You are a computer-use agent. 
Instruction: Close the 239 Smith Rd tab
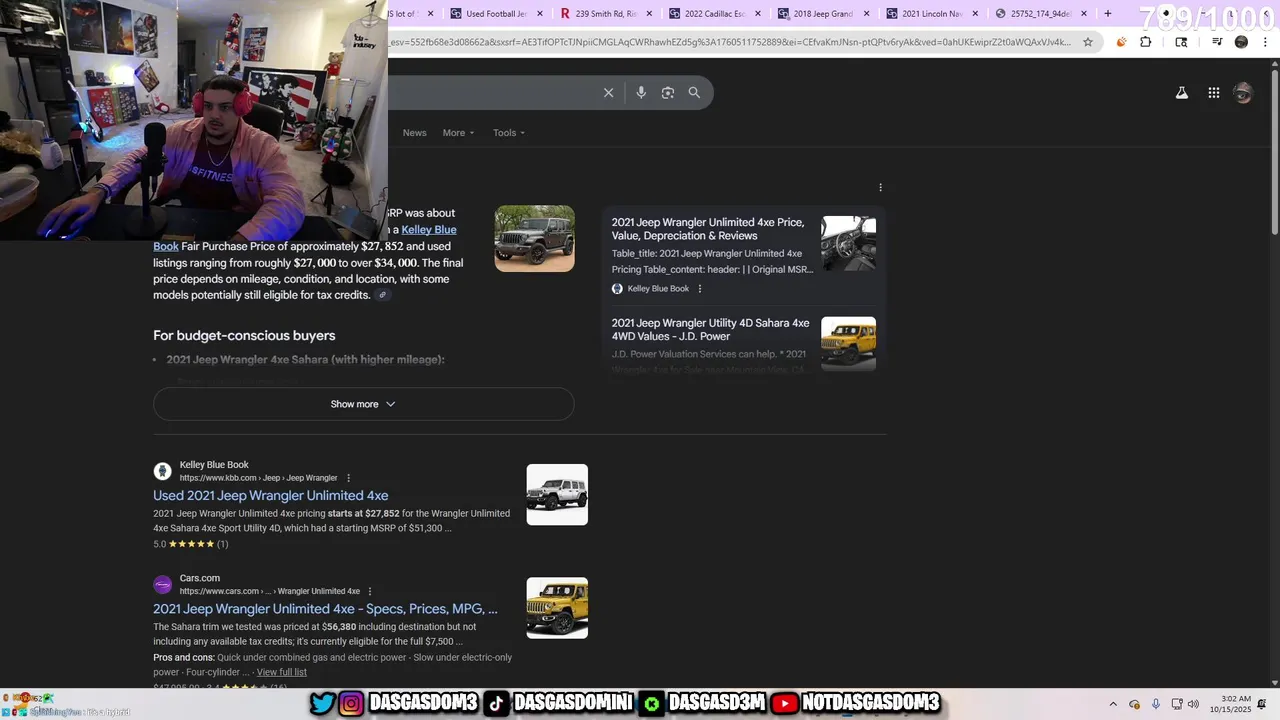(x=649, y=14)
